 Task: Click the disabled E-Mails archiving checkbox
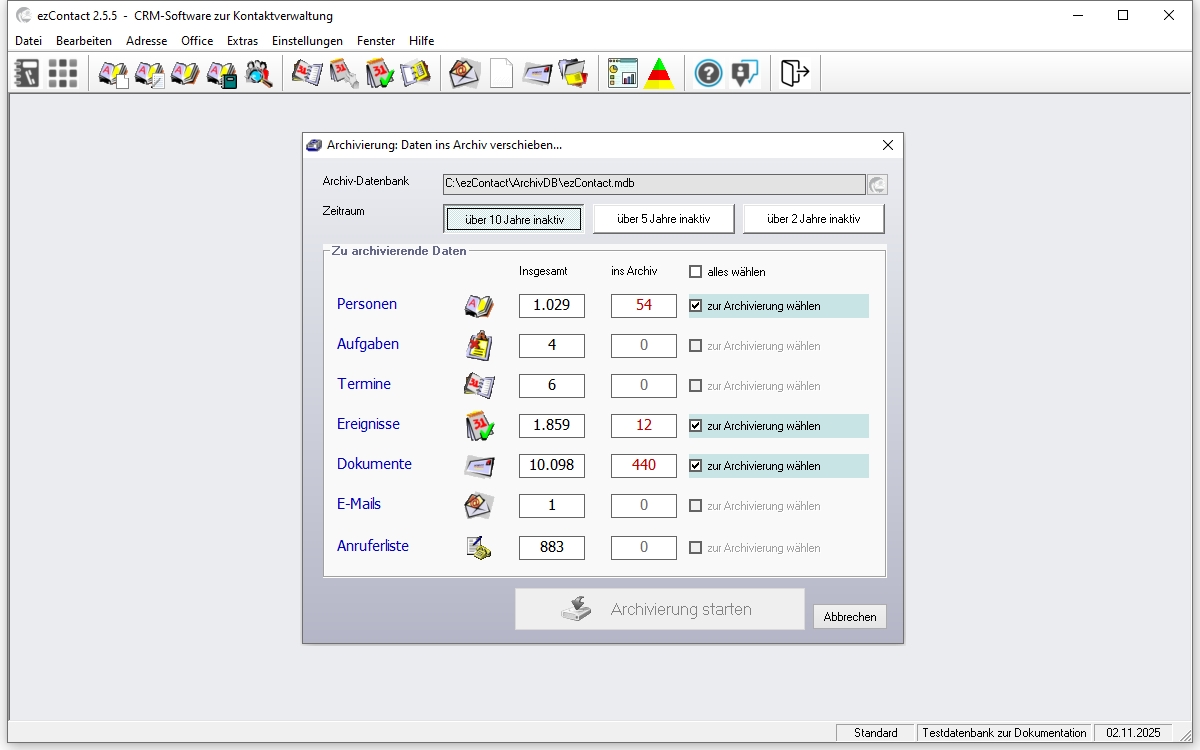[x=696, y=506]
